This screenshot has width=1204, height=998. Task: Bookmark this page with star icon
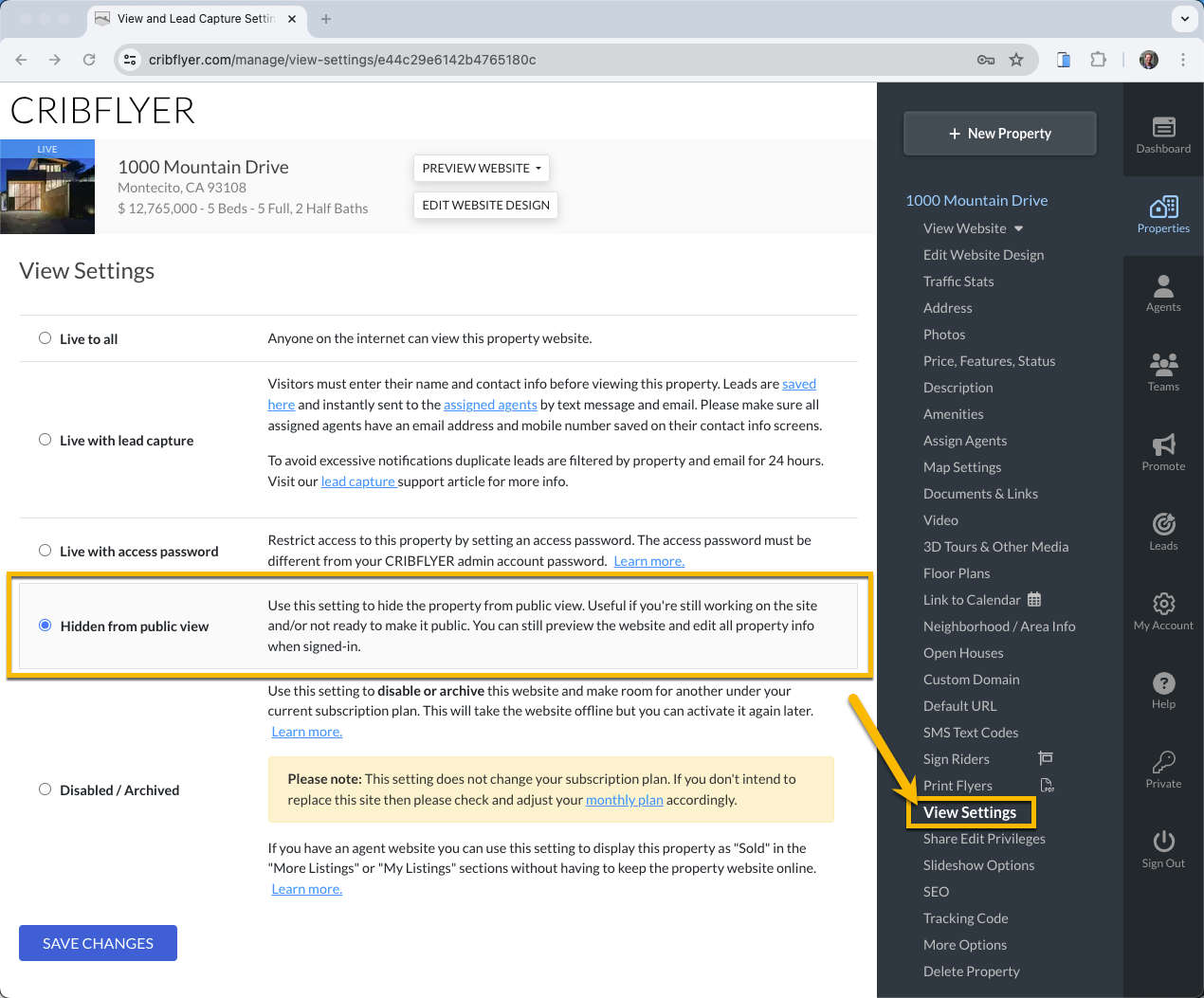(1016, 60)
